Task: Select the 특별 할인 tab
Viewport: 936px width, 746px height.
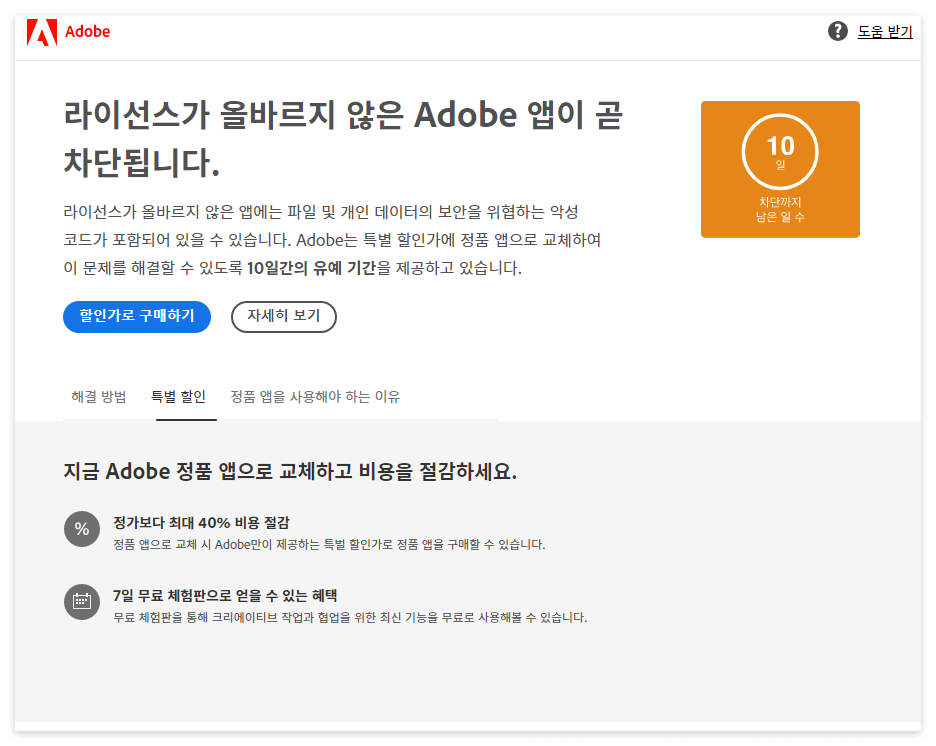Action: (x=178, y=397)
